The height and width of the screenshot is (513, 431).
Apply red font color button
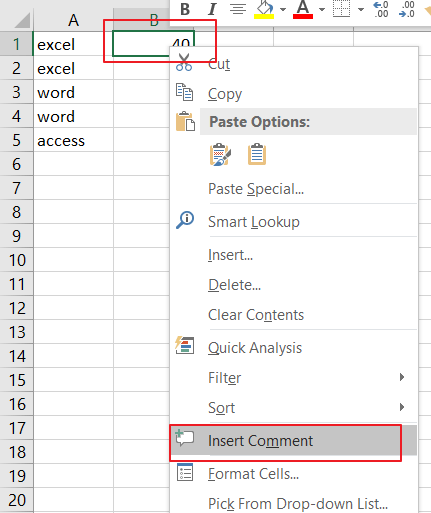(x=303, y=9)
